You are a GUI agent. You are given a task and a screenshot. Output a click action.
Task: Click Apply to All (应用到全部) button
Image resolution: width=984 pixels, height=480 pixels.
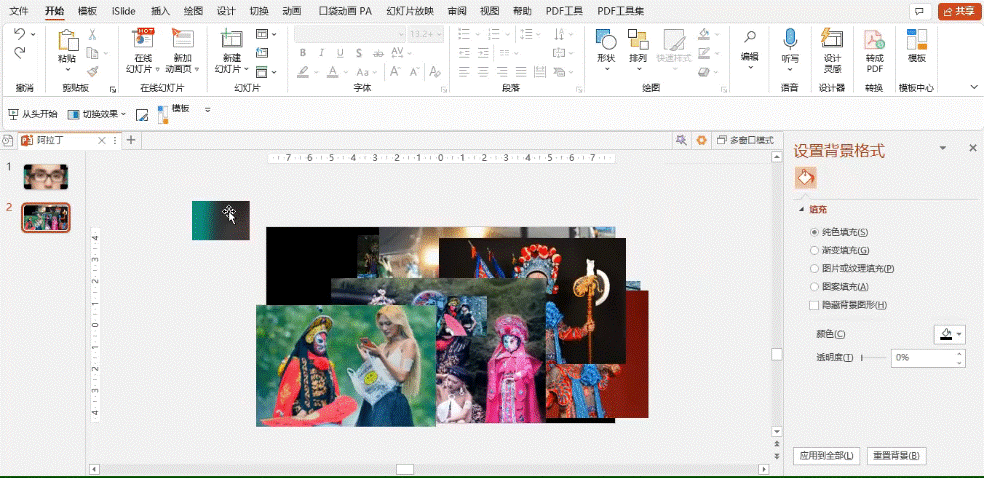tap(826, 456)
